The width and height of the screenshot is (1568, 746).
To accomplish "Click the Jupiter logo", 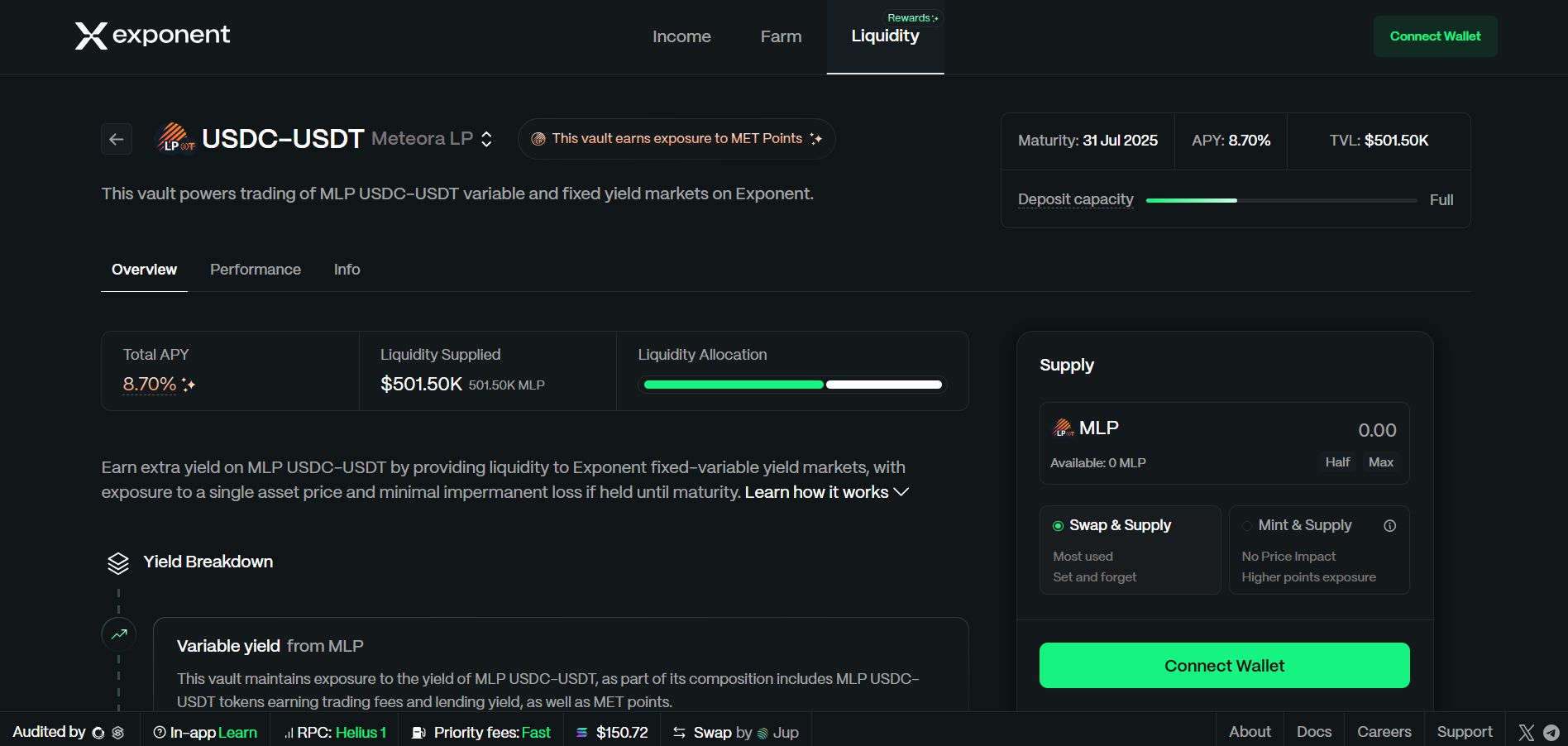I will click(762, 733).
